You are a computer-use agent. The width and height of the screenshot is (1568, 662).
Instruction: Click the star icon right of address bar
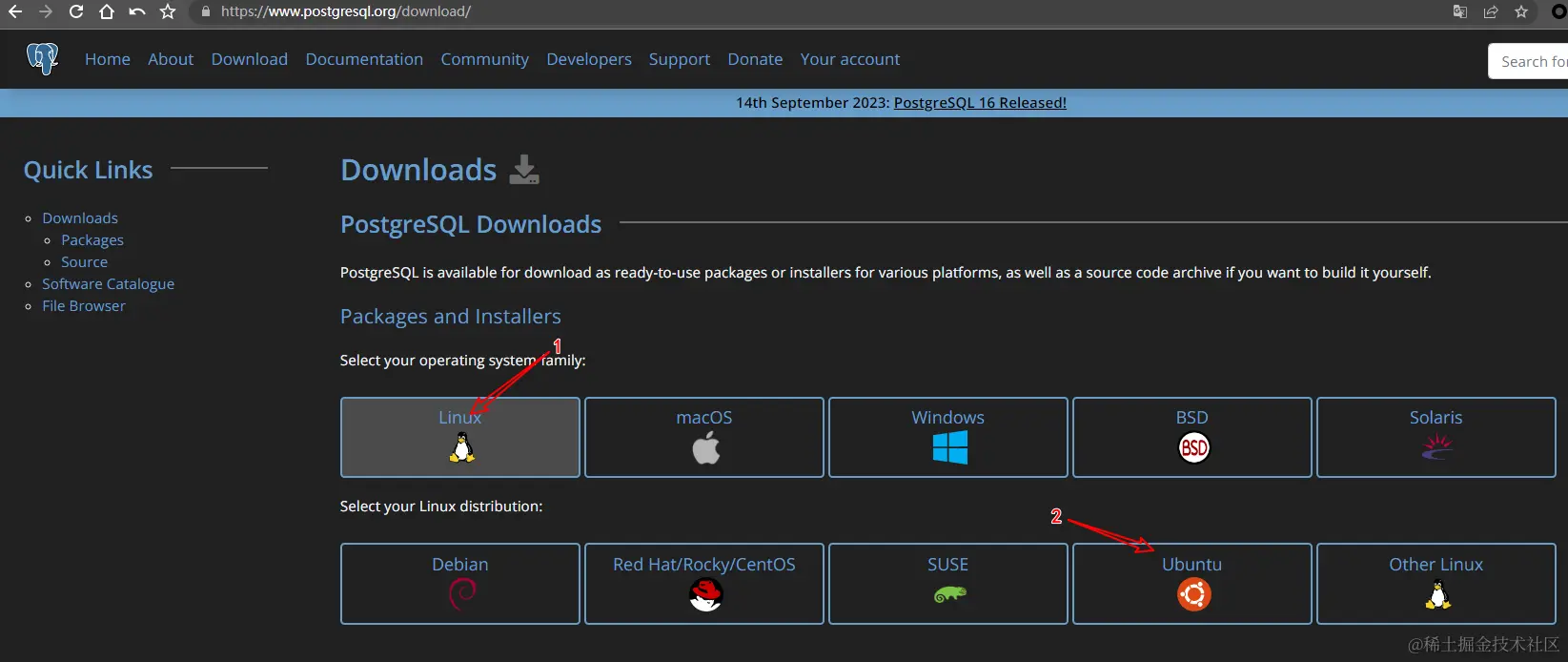[x=1521, y=11]
